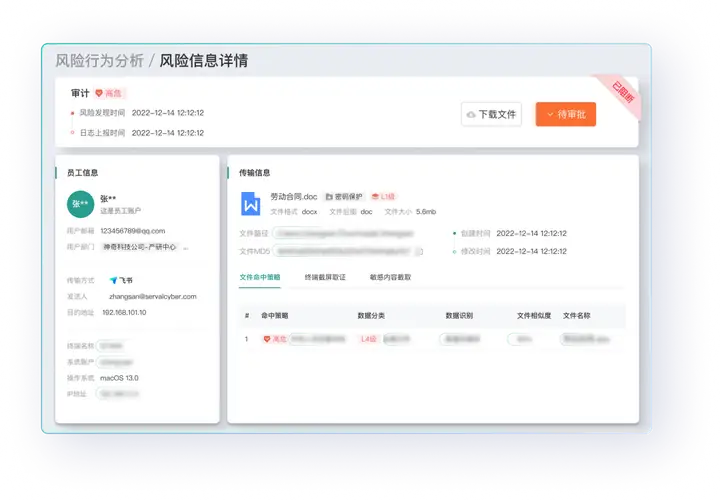Click the cloud icon on 下载文件 button
This screenshot has width=720, height=500.
click(x=471, y=115)
